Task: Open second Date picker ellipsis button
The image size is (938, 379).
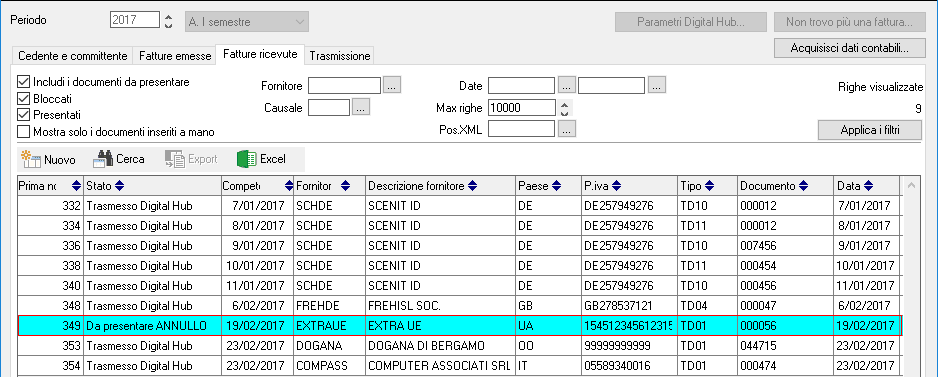Action: point(657,85)
